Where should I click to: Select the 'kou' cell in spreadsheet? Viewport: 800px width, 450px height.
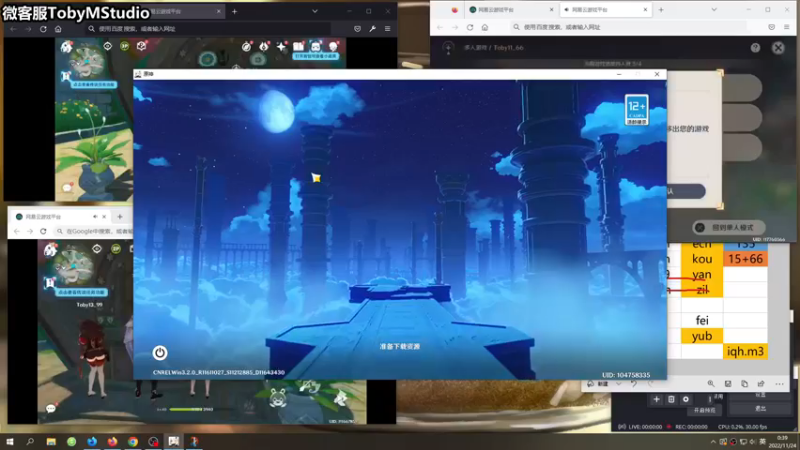[702, 259]
